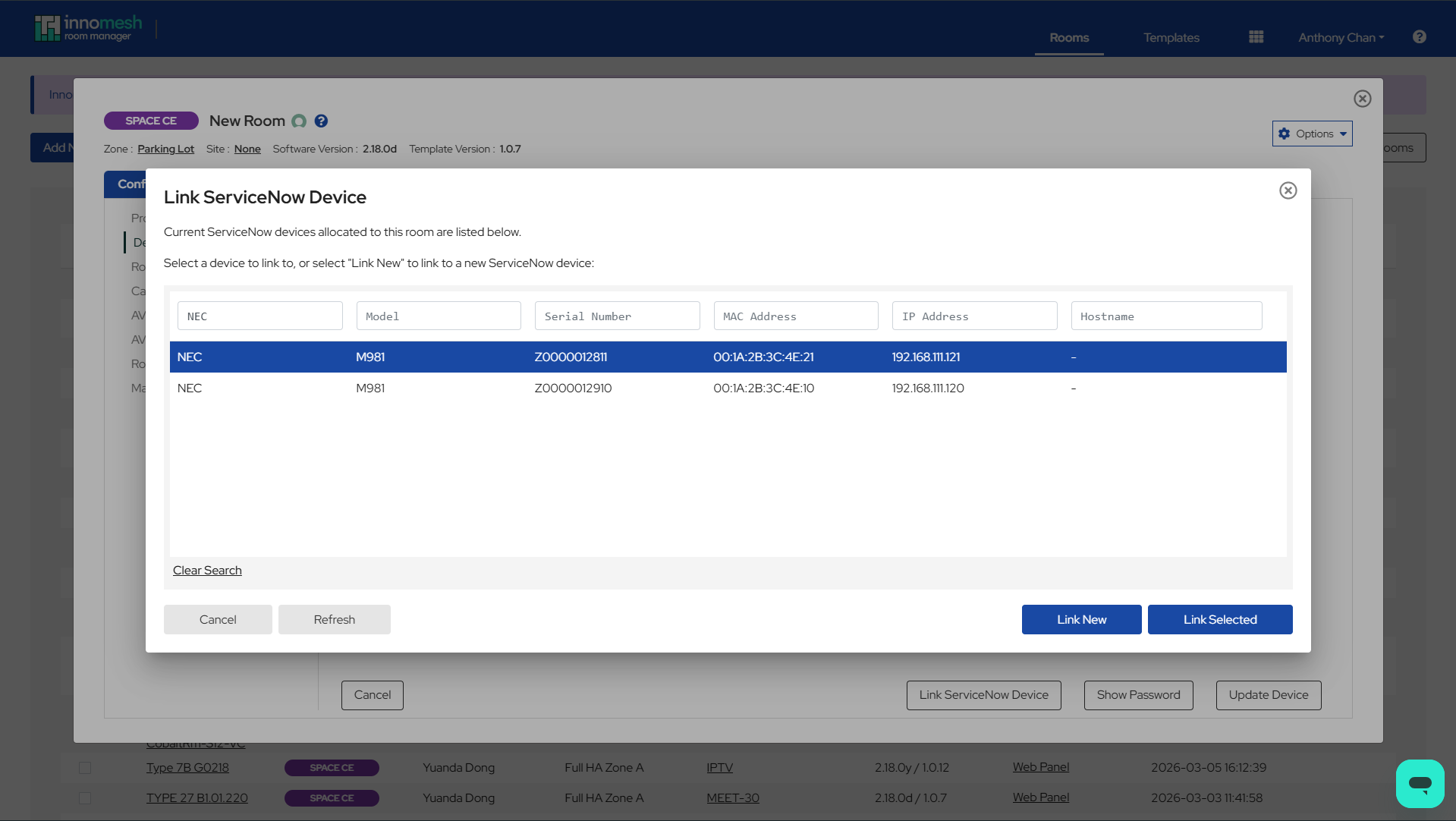Screen dimensions: 1456x821
Task: Click the innomesh room manager logo
Action: click(x=87, y=27)
